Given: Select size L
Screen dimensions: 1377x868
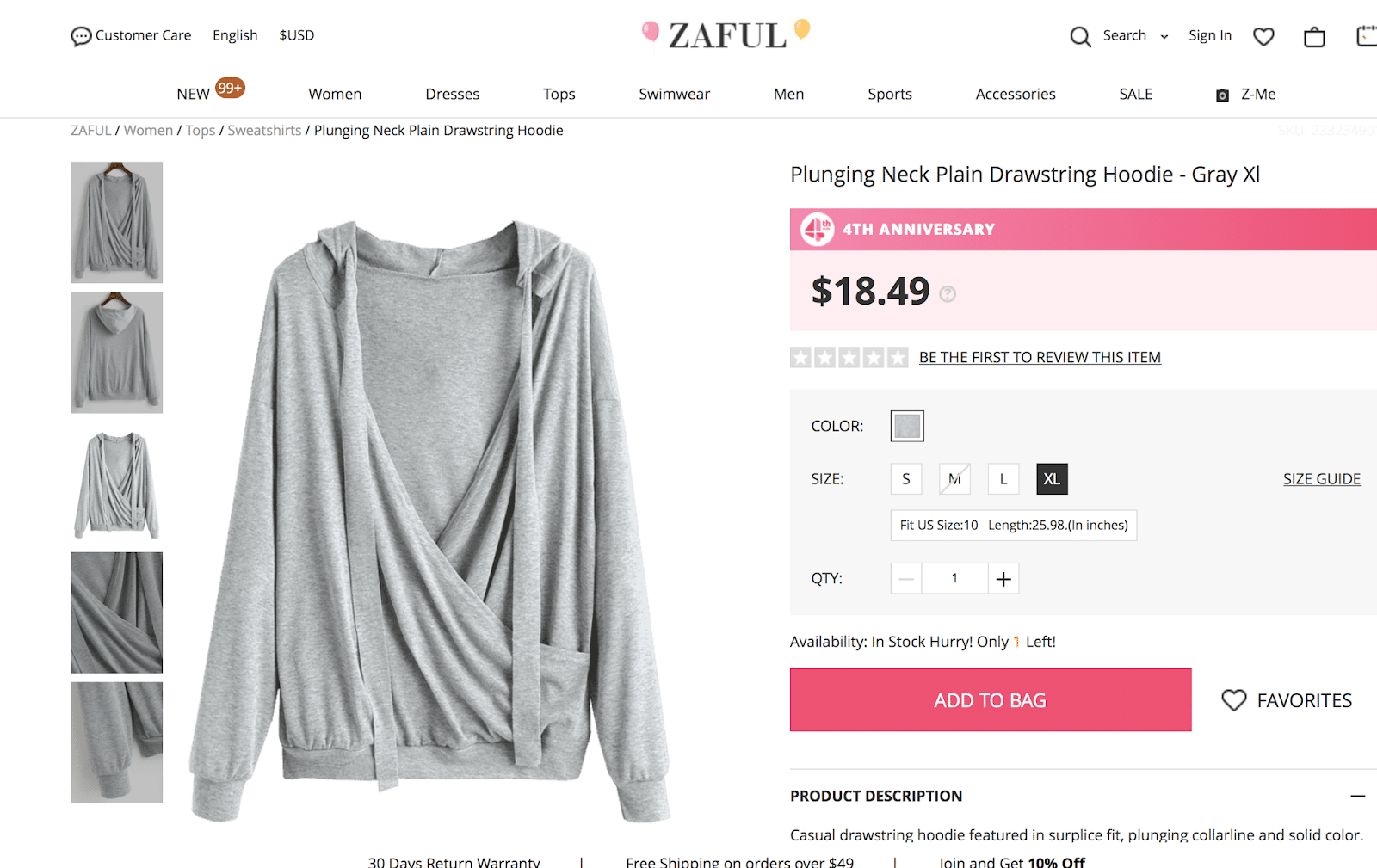Looking at the screenshot, I should pos(1003,479).
